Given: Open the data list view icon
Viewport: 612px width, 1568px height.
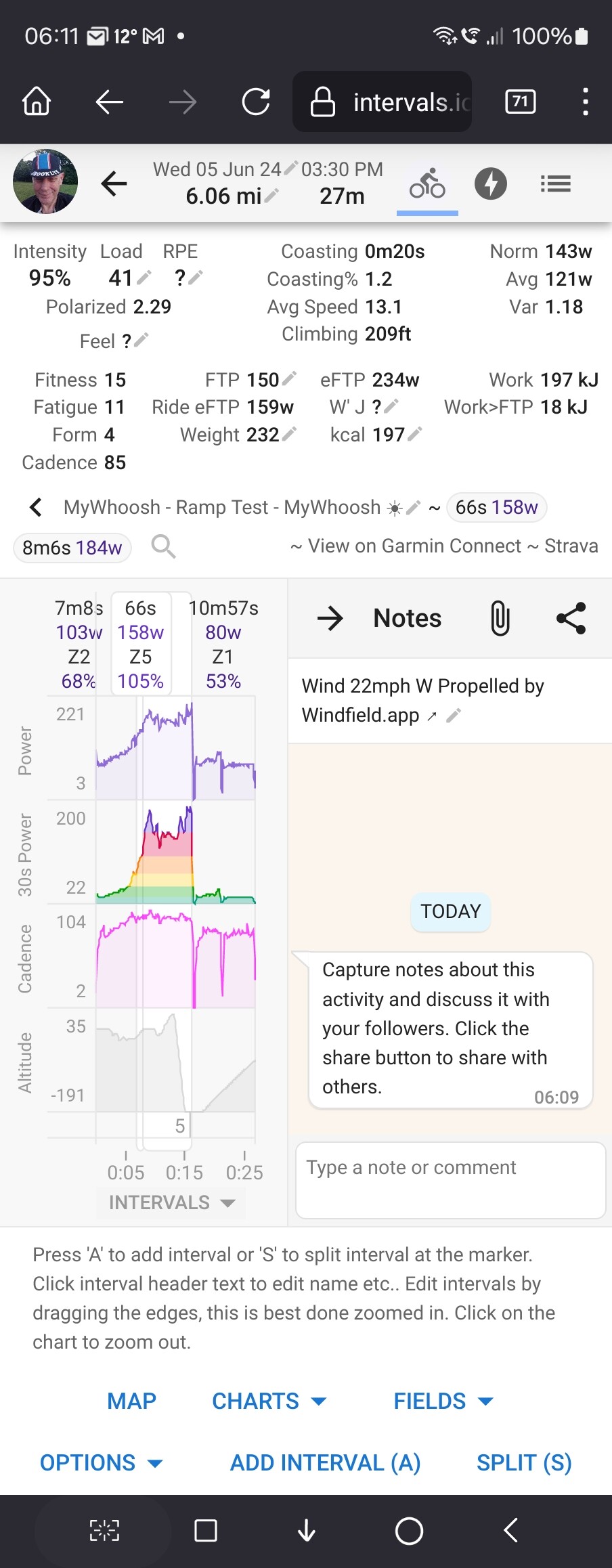Looking at the screenshot, I should (556, 183).
